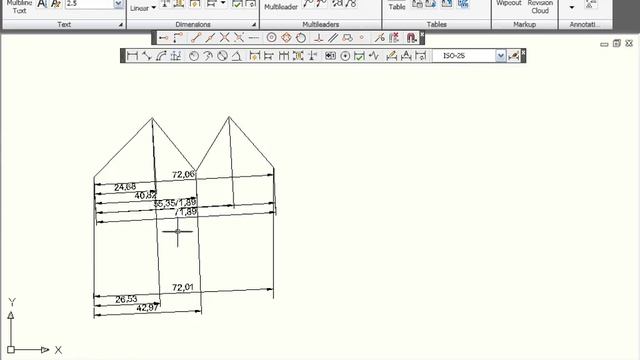Image resolution: width=640 pixels, height=360 pixels.
Task: Run Dimension Update tool
Action: [x=420, y=56]
